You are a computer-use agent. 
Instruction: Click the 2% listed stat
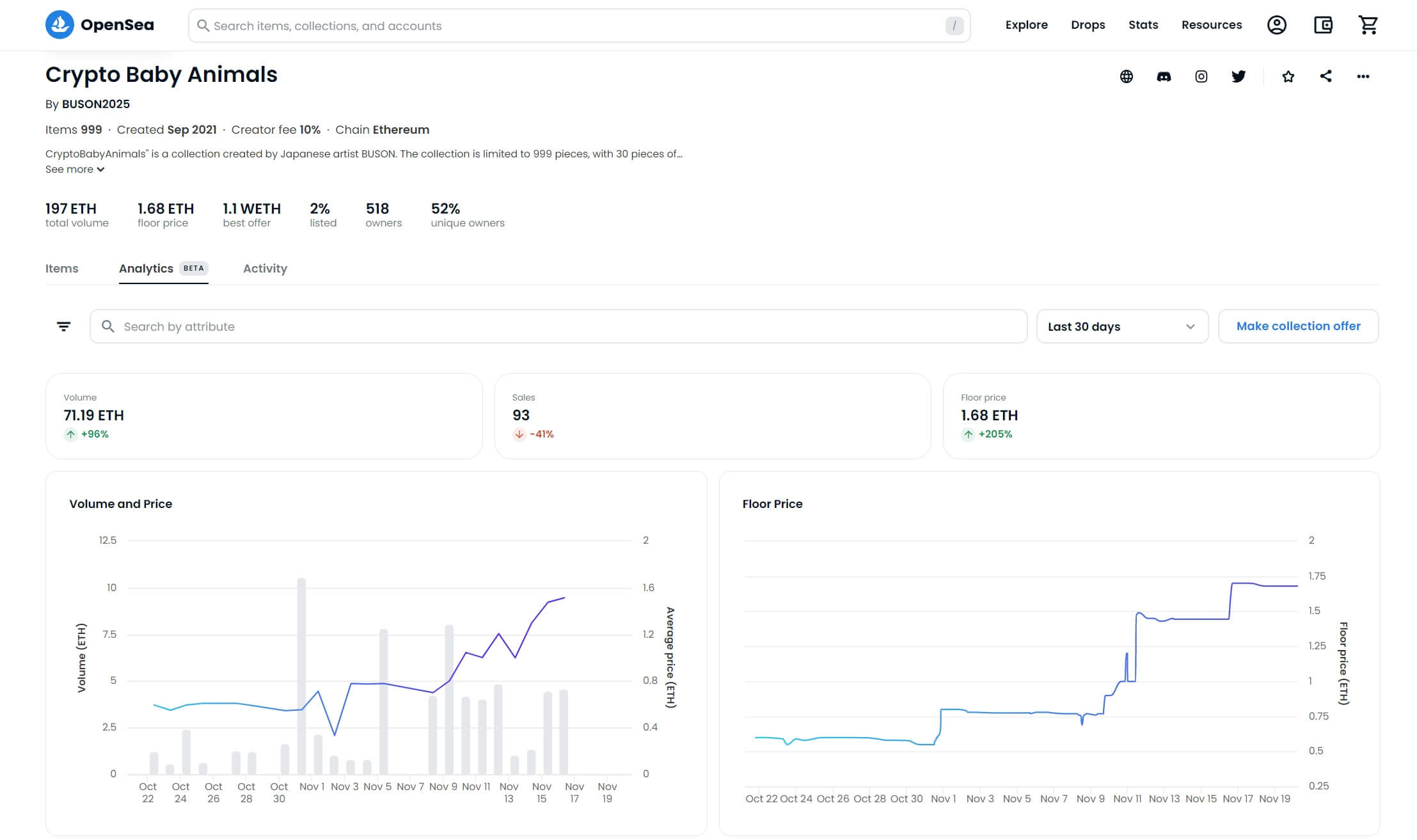click(323, 215)
